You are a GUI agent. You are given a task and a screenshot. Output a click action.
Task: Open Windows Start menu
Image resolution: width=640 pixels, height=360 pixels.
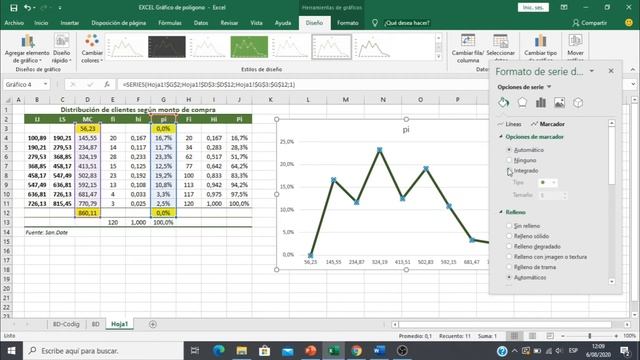11,351
